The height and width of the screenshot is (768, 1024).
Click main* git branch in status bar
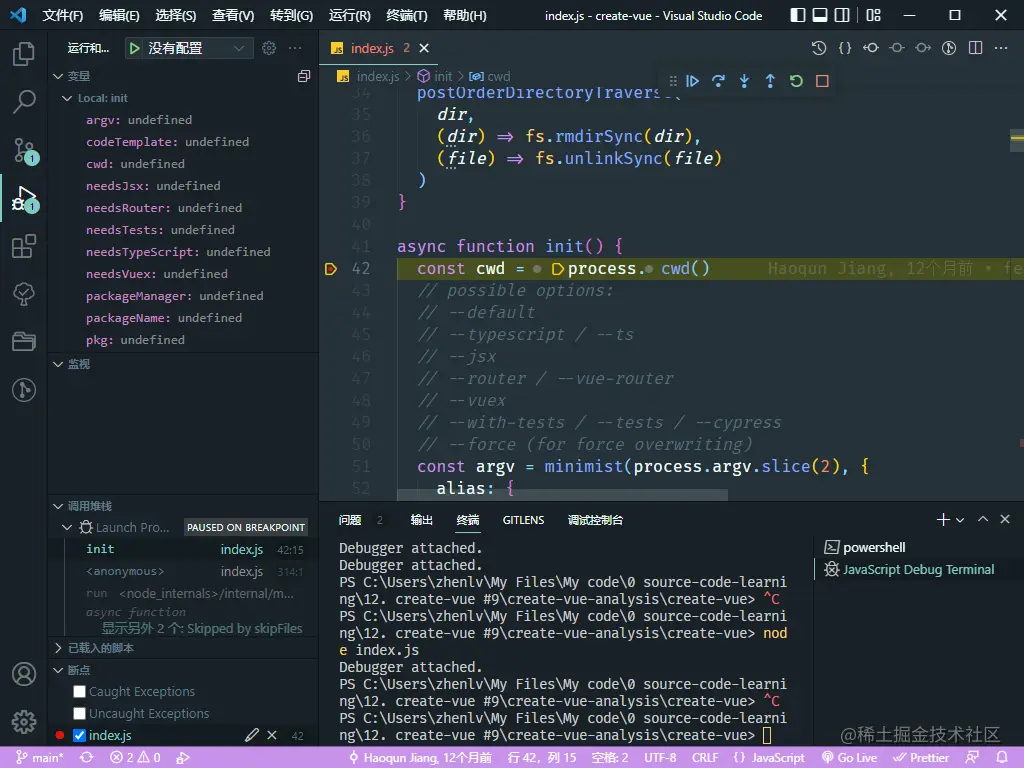[x=40, y=758]
